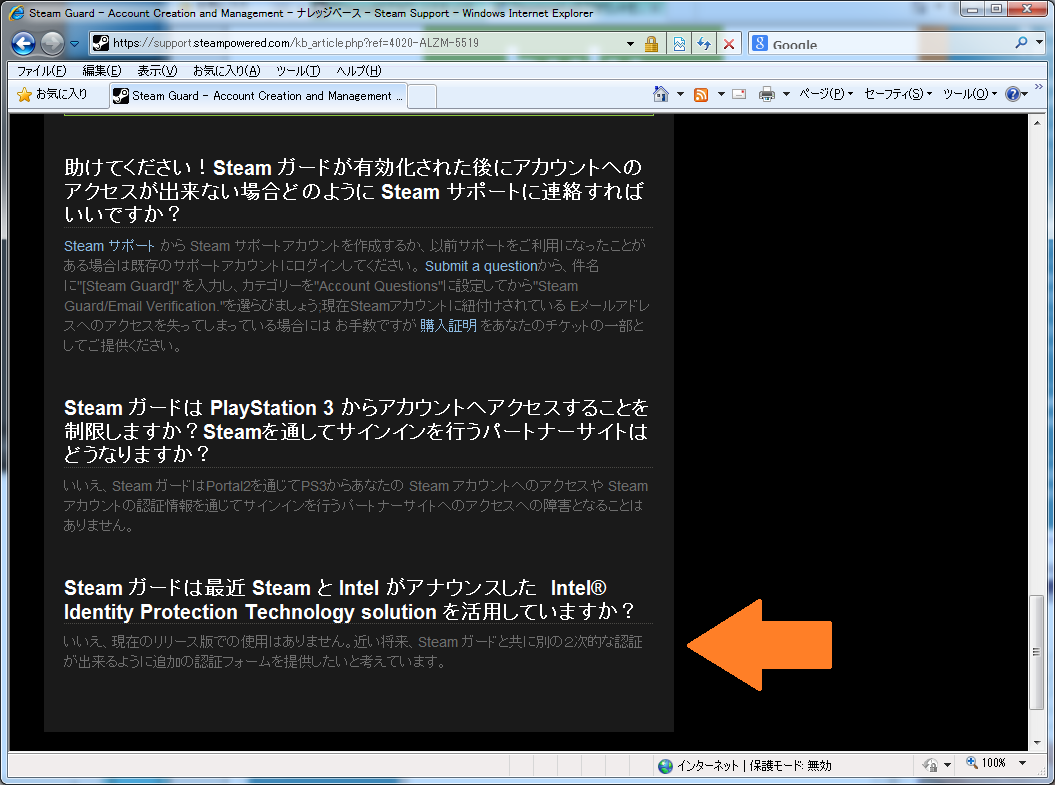Click the Internet Explorer icon in title bar
1055x785 pixels.
(16, 13)
